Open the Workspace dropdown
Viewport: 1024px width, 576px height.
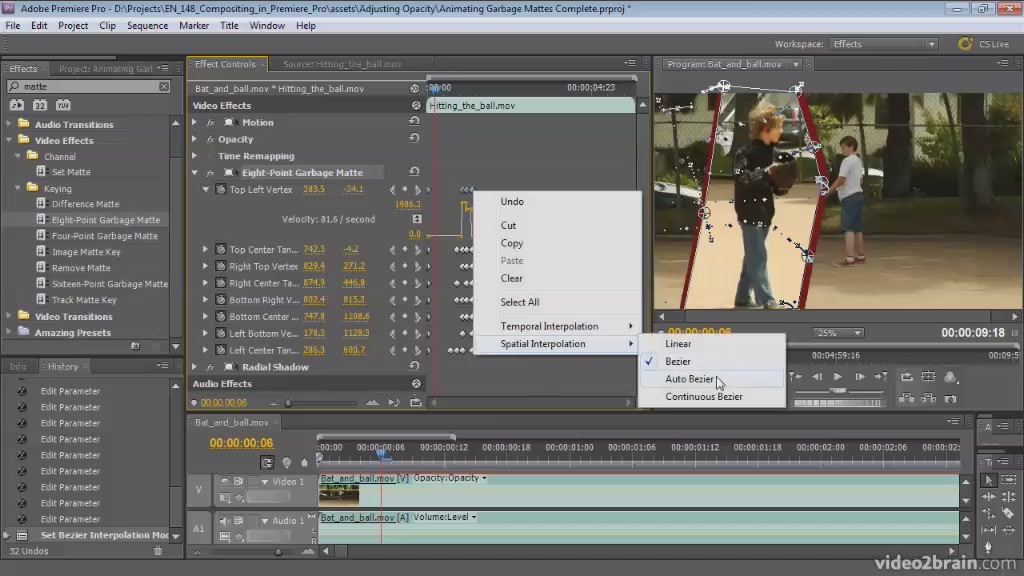coord(884,44)
